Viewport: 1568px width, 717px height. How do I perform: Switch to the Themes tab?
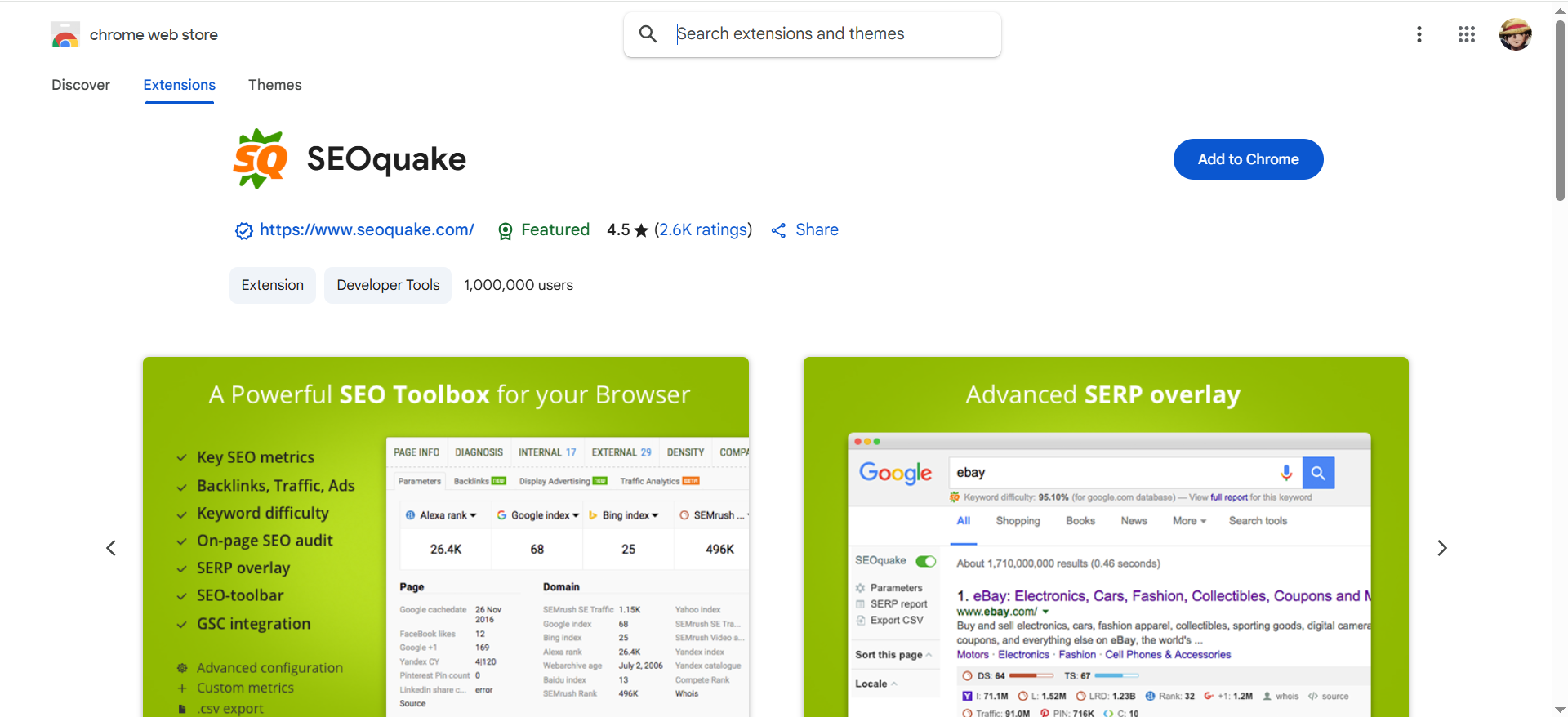tap(275, 85)
